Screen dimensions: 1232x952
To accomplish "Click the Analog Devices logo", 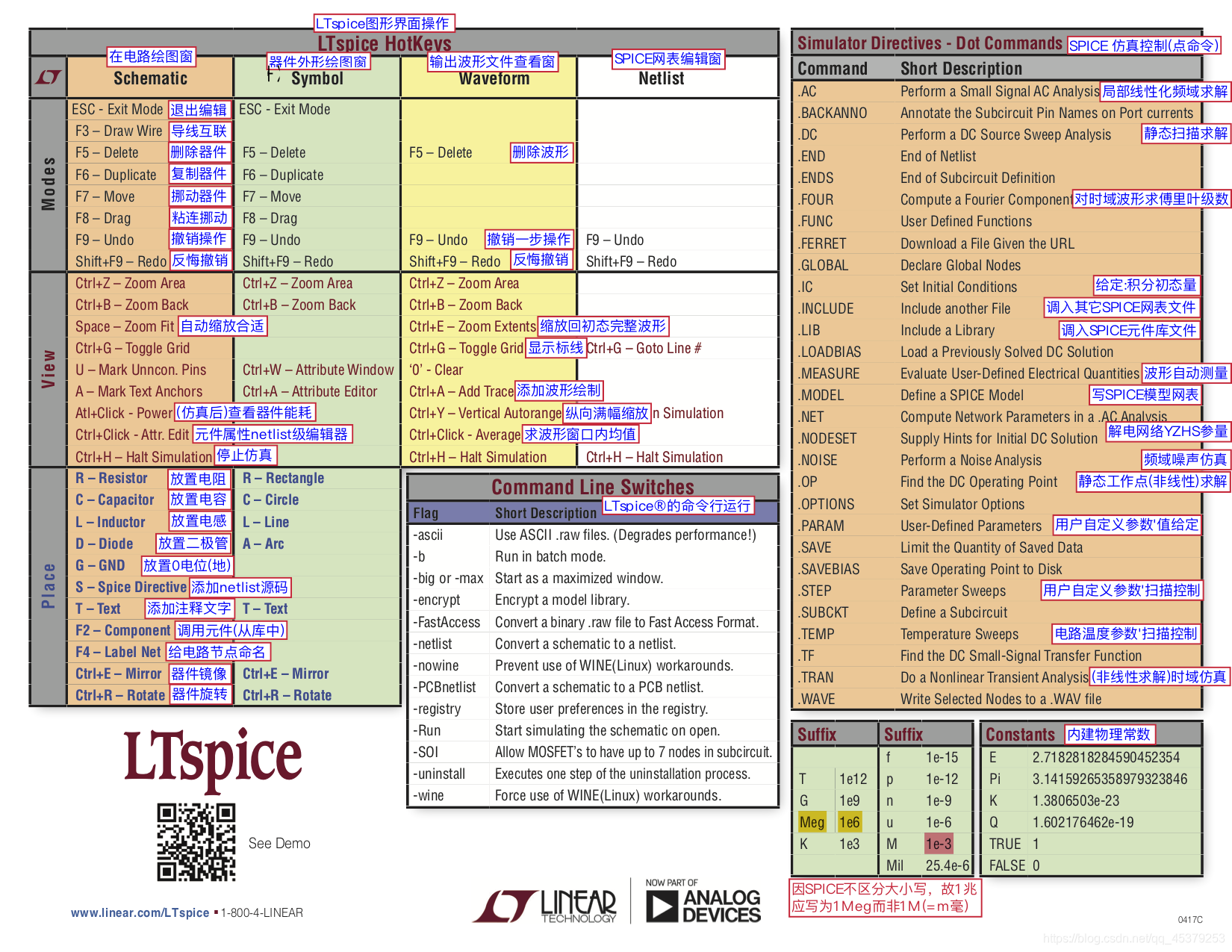I will click(x=703, y=906).
